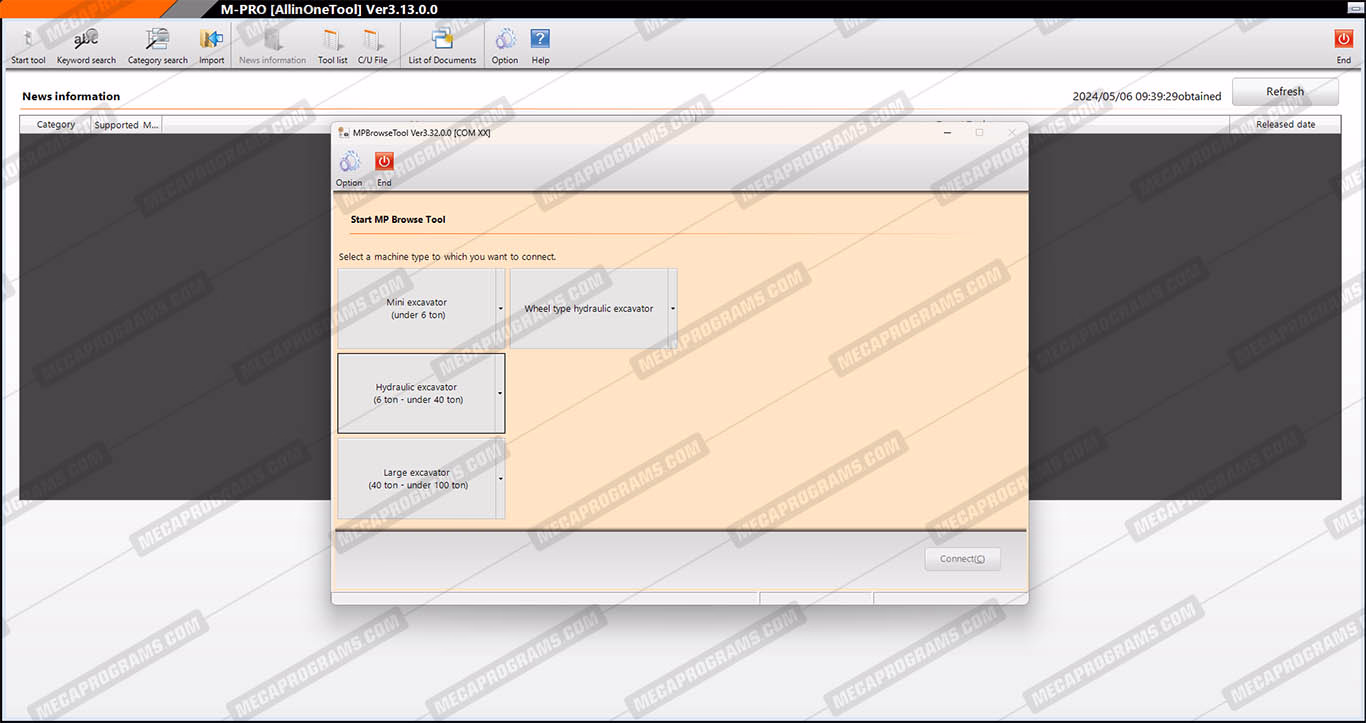Click the Start tool icon
The image size is (1366, 723).
pyautogui.click(x=28, y=46)
